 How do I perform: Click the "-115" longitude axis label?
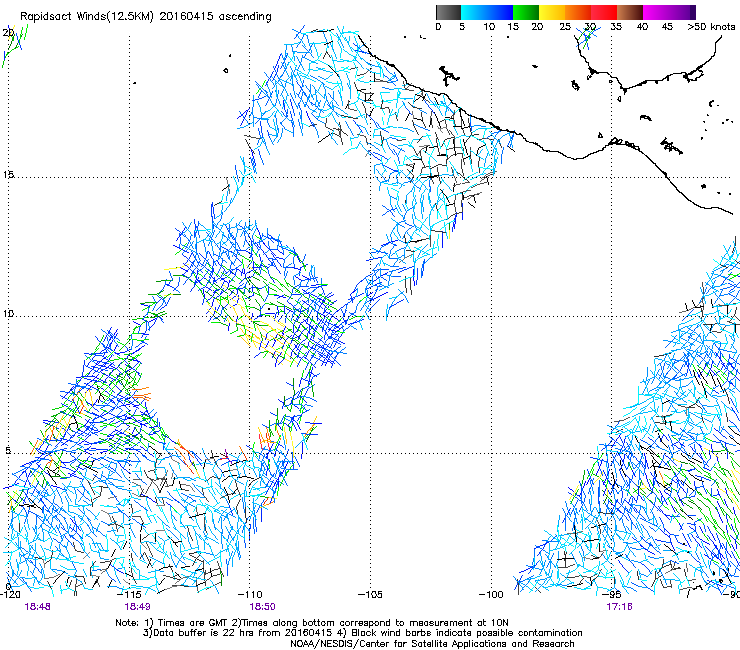[129, 594]
